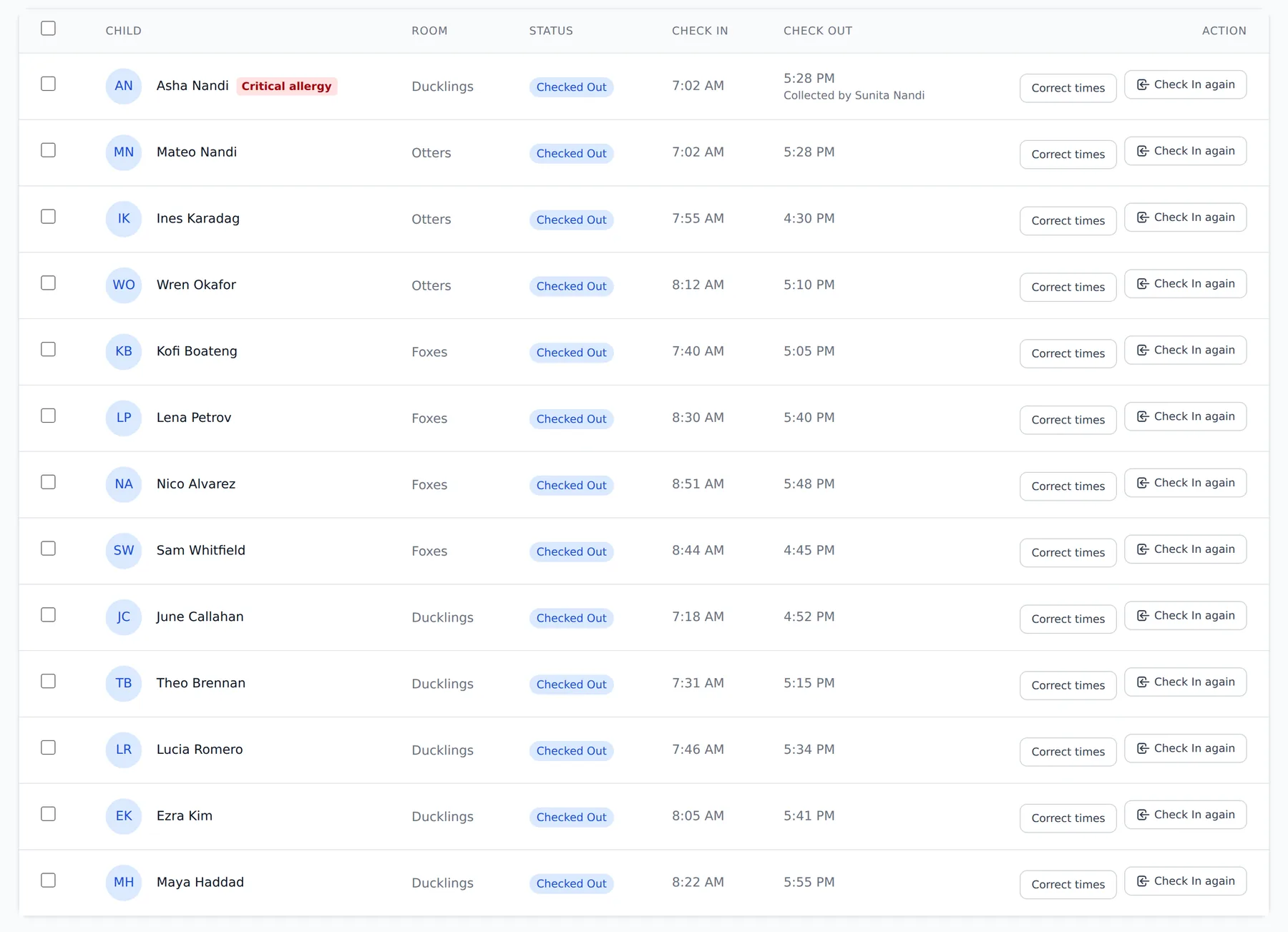
Task: Click the Child column header
Action: 124,31
